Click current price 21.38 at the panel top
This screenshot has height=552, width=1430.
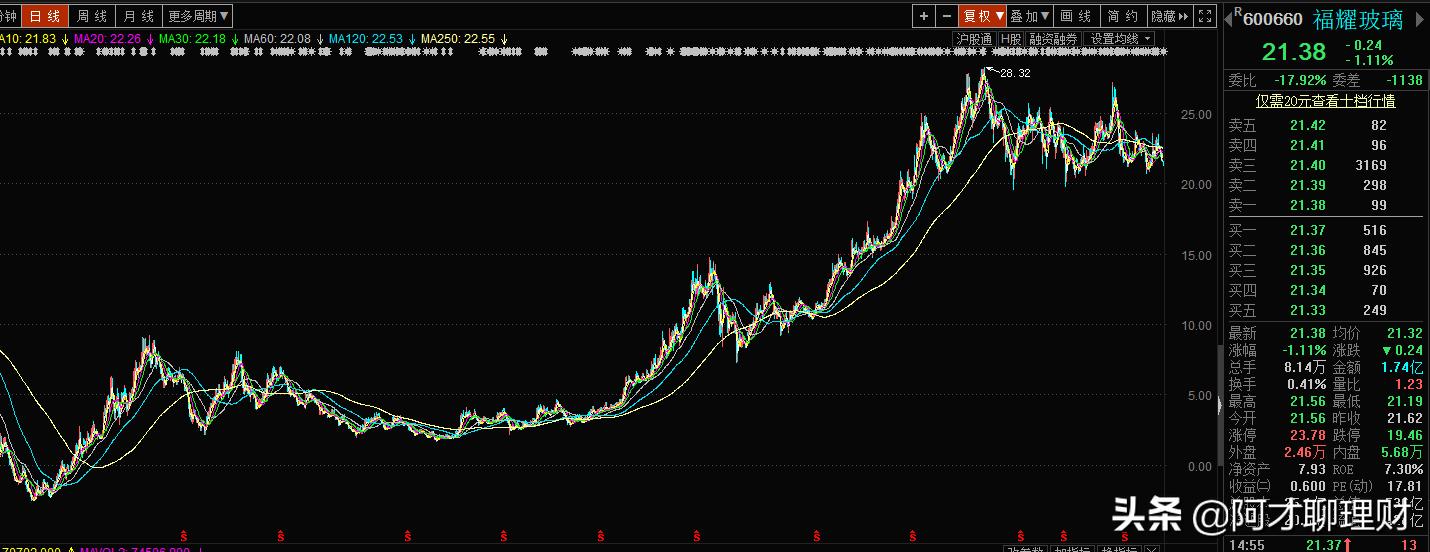pyautogui.click(x=1293, y=52)
